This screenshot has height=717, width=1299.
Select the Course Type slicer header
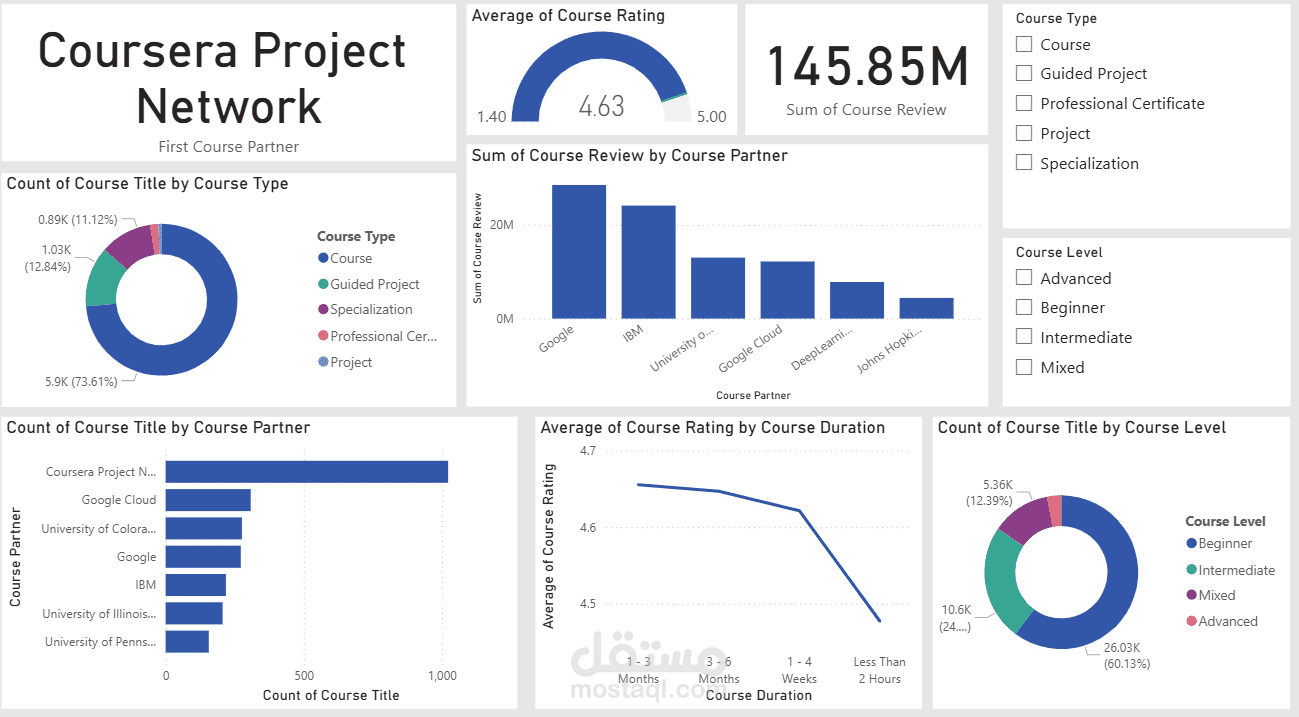click(x=1056, y=18)
